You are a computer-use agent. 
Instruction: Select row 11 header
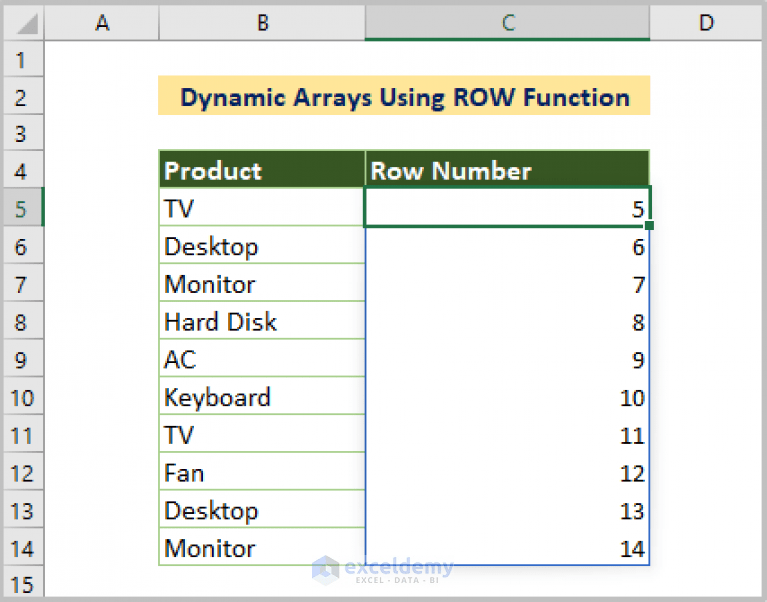coord(23,434)
